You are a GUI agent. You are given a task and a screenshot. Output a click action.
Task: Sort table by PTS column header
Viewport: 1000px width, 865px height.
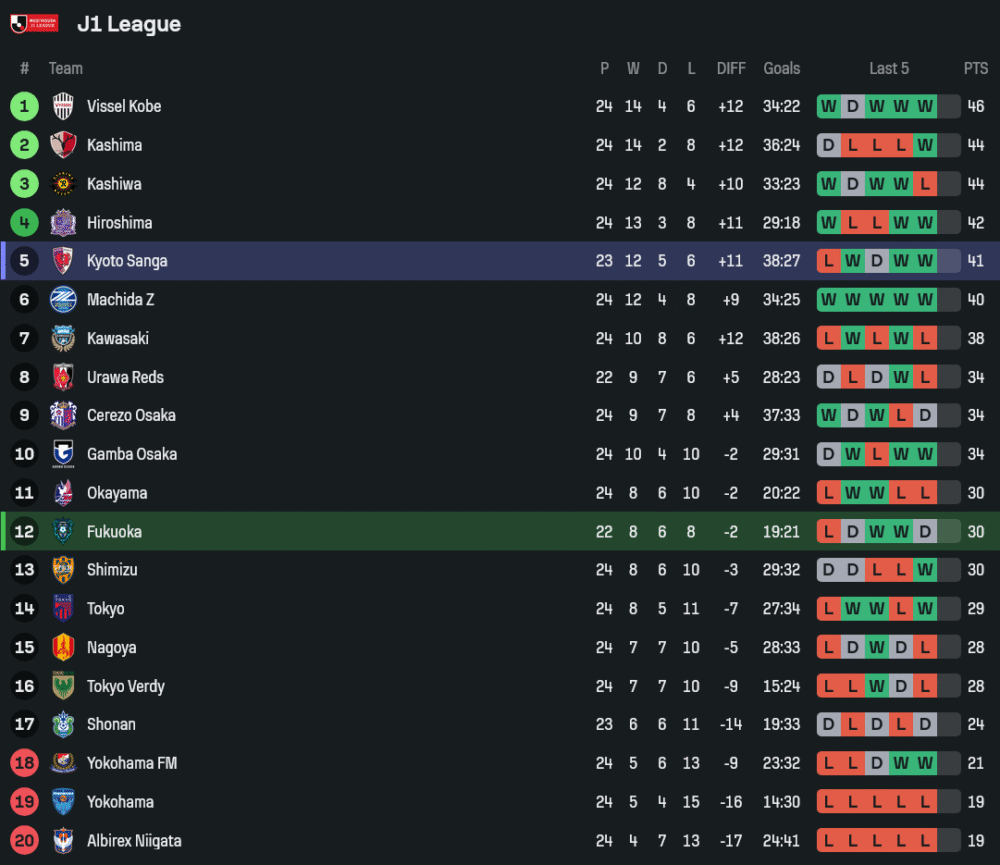975,68
